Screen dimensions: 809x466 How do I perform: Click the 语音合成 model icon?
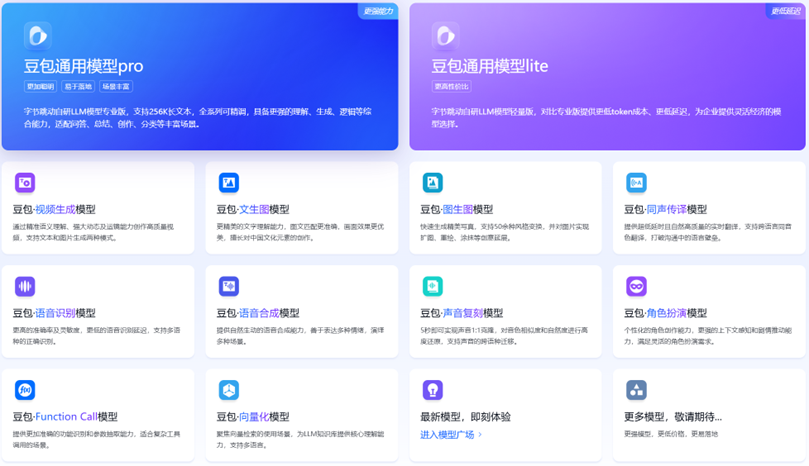click(229, 287)
